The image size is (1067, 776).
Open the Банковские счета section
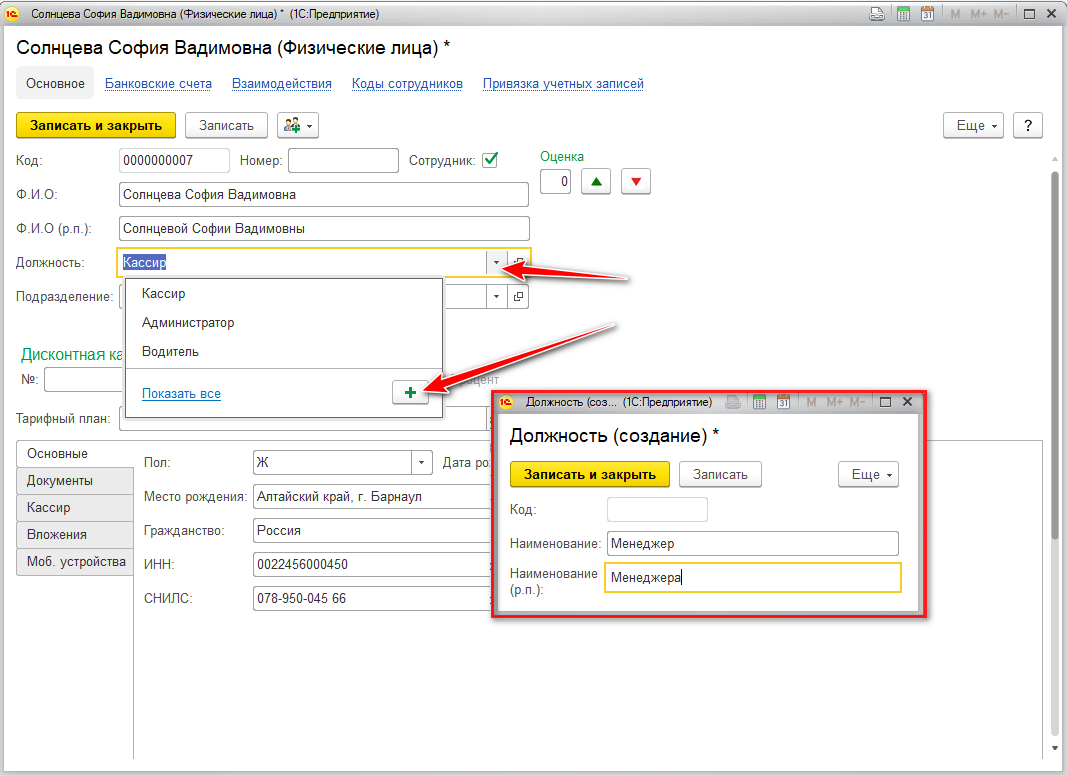pyautogui.click(x=158, y=84)
